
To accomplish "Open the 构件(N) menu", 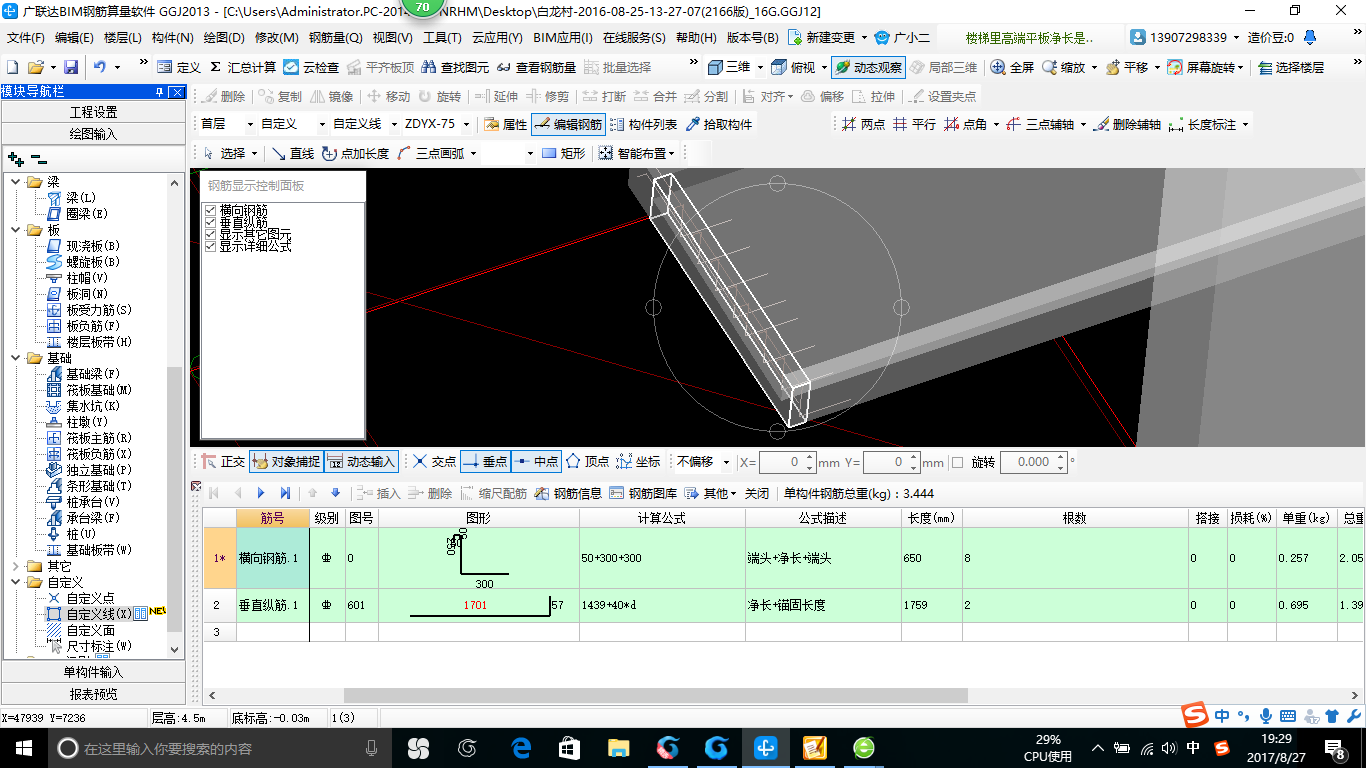I will [x=172, y=38].
